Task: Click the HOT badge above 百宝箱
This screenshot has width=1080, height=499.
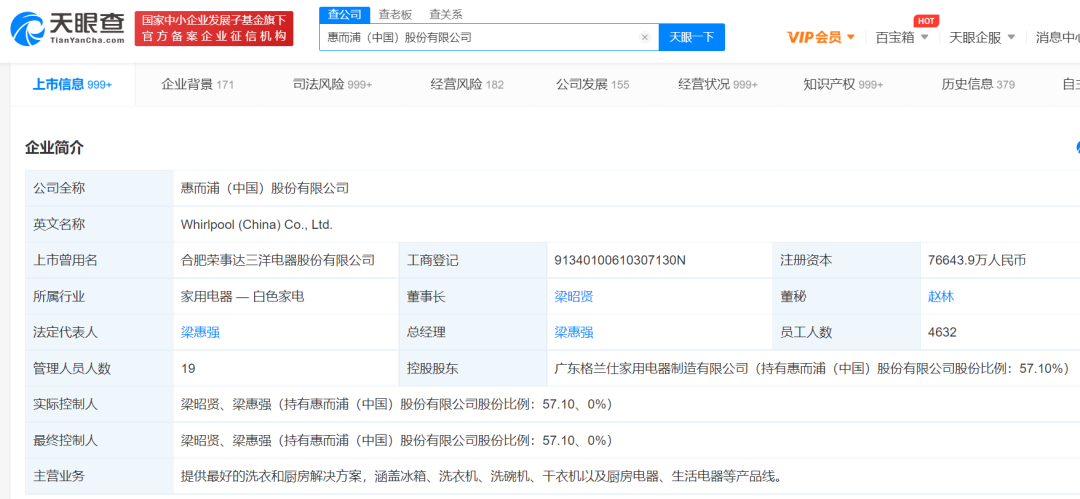Action: (926, 21)
